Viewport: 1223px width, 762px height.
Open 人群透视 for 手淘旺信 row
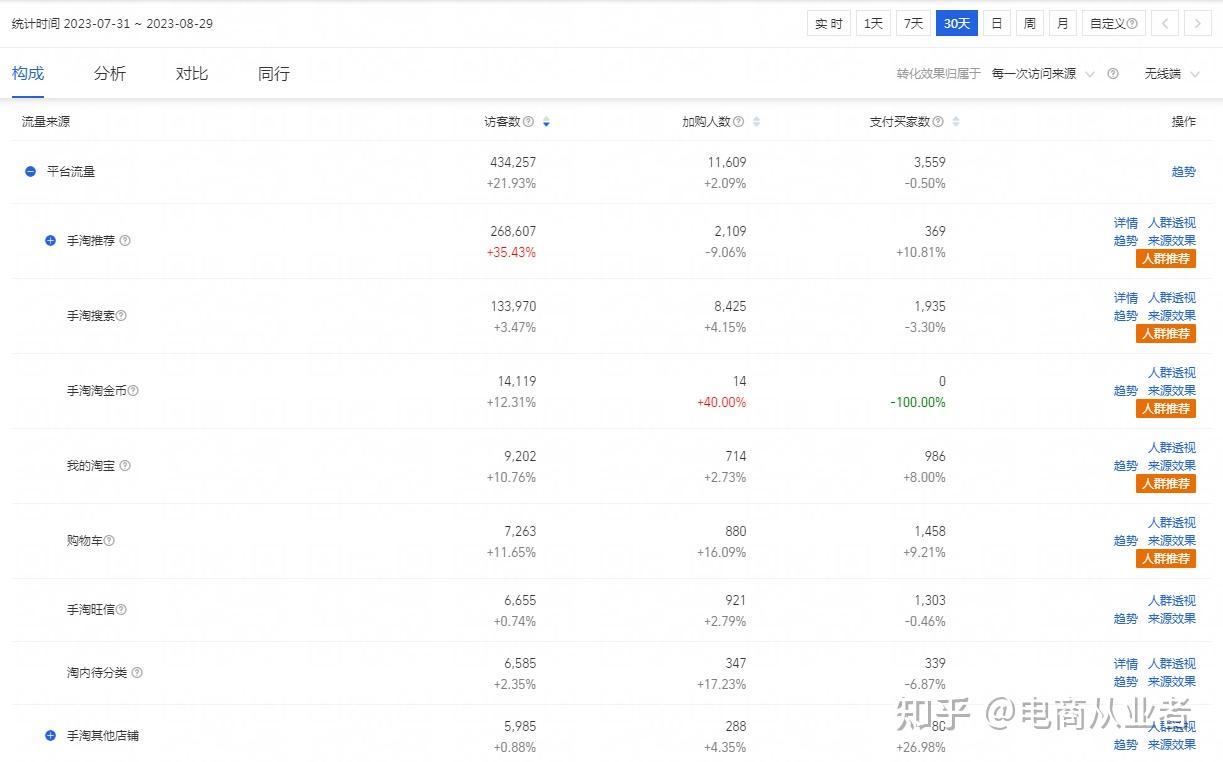1171,601
